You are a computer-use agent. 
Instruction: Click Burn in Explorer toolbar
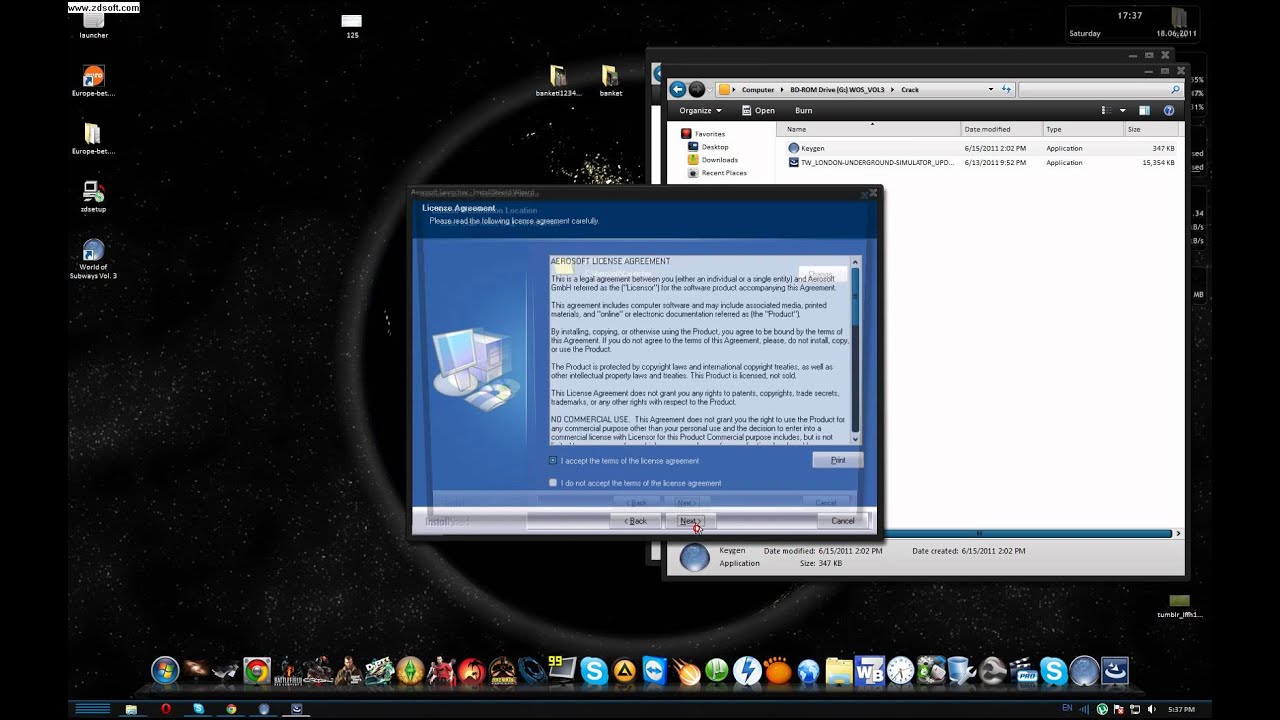(x=803, y=110)
